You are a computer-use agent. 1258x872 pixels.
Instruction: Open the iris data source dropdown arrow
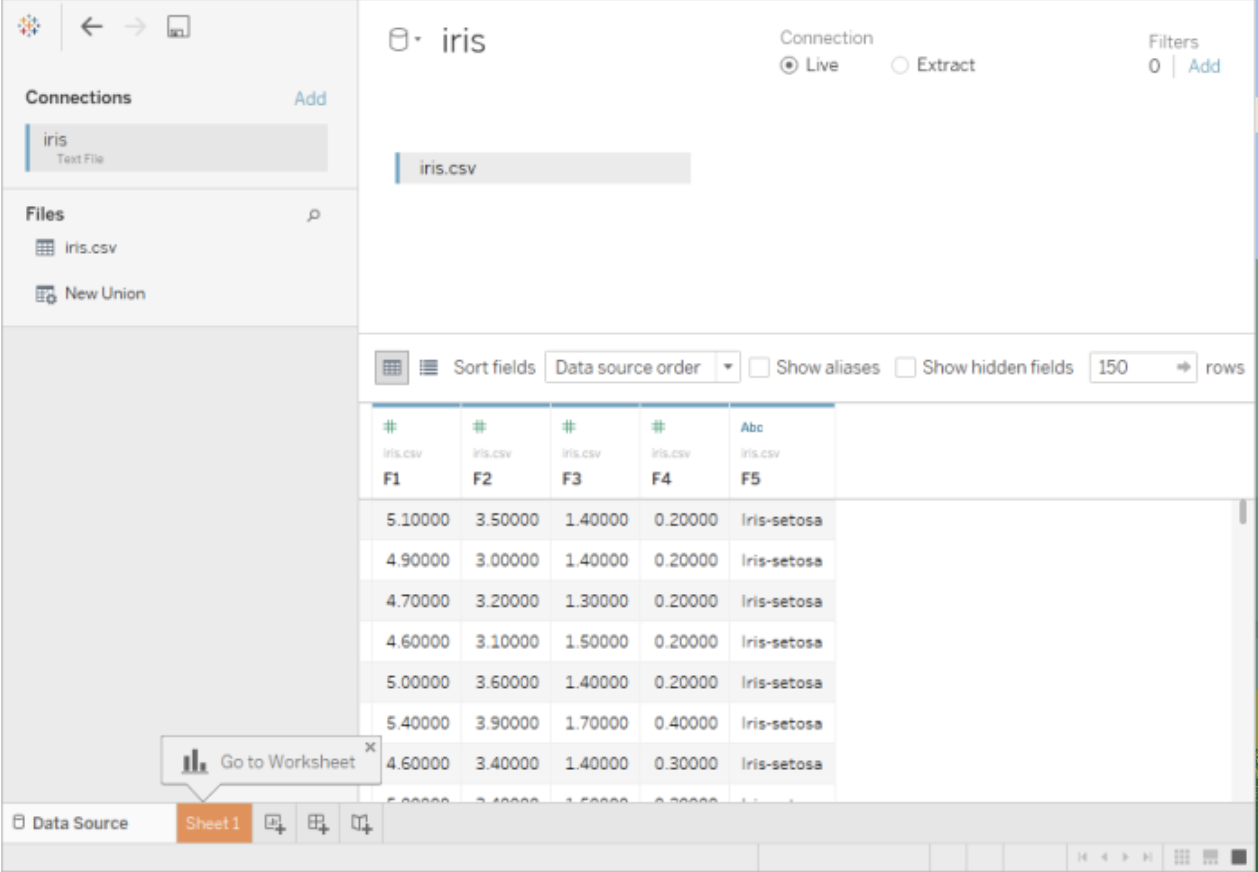tap(419, 41)
